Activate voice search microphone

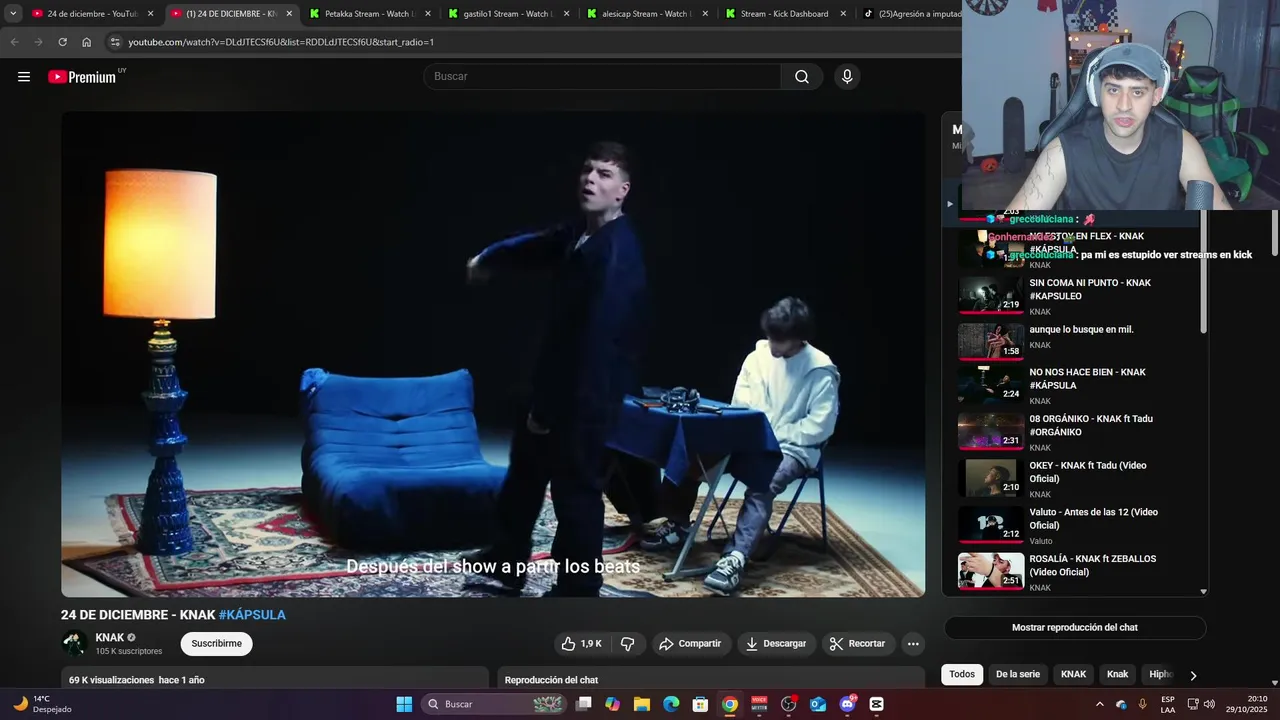(847, 77)
